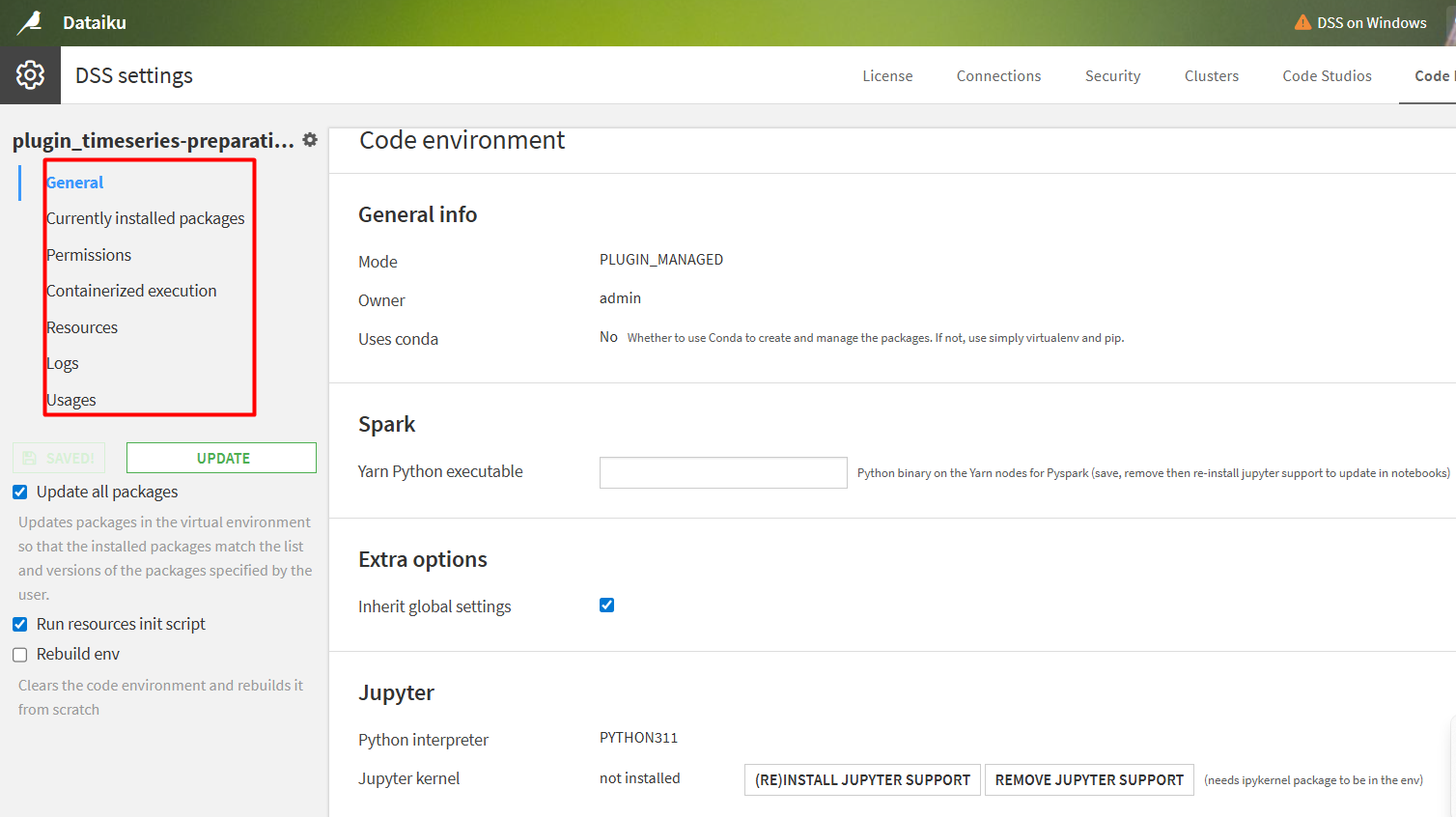The image size is (1456, 817).
Task: Click the gear next to plugin_timeseries-preparation name
Action: point(310,140)
